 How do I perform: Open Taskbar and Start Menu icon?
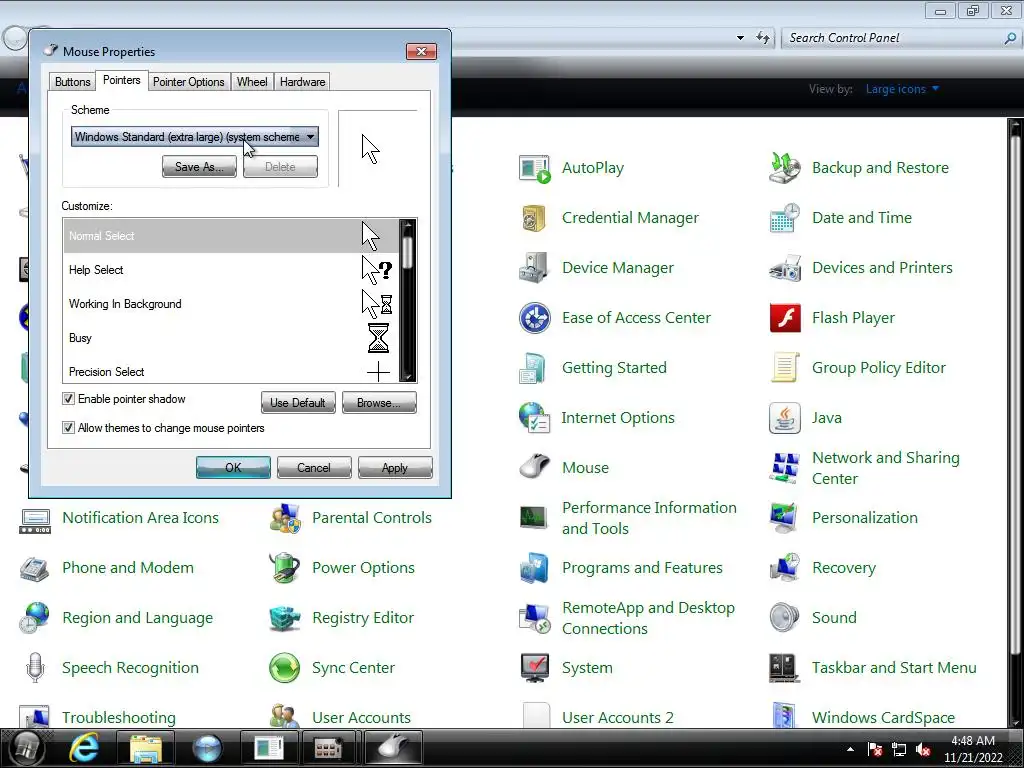[x=784, y=668]
